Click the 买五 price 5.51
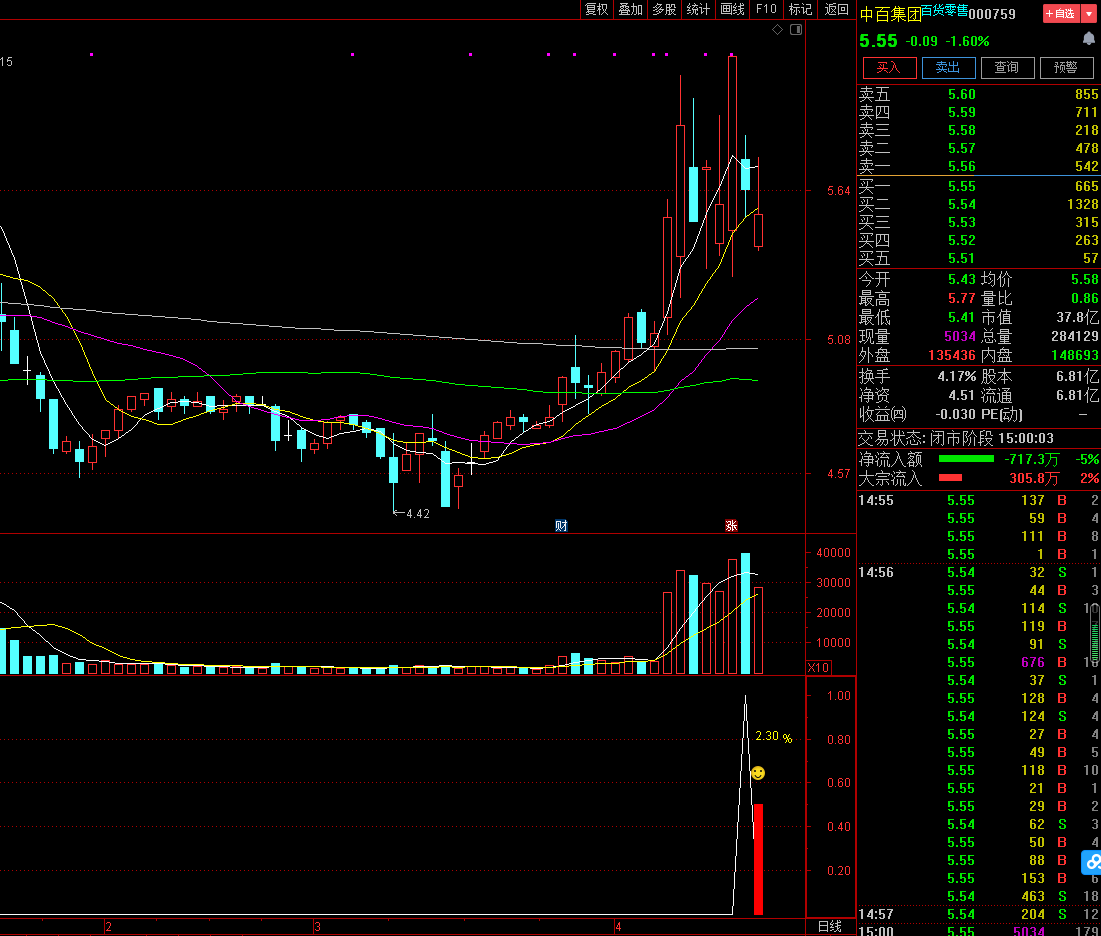This screenshot has width=1101, height=936. coord(961,258)
